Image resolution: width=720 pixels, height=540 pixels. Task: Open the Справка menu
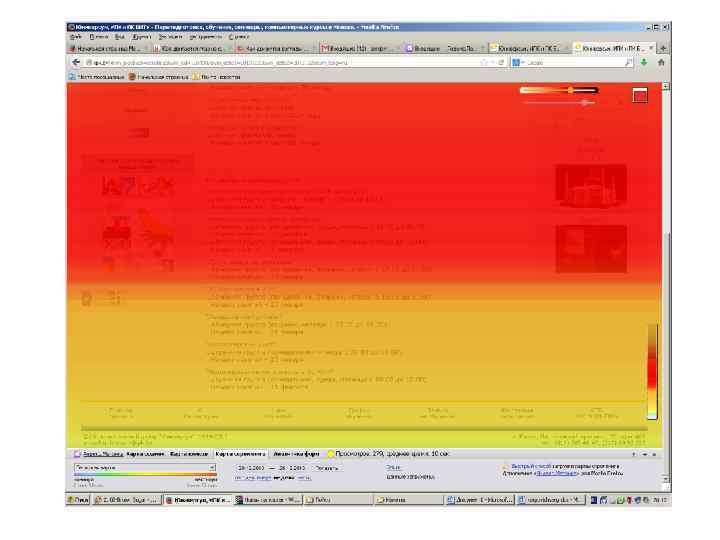coord(238,37)
